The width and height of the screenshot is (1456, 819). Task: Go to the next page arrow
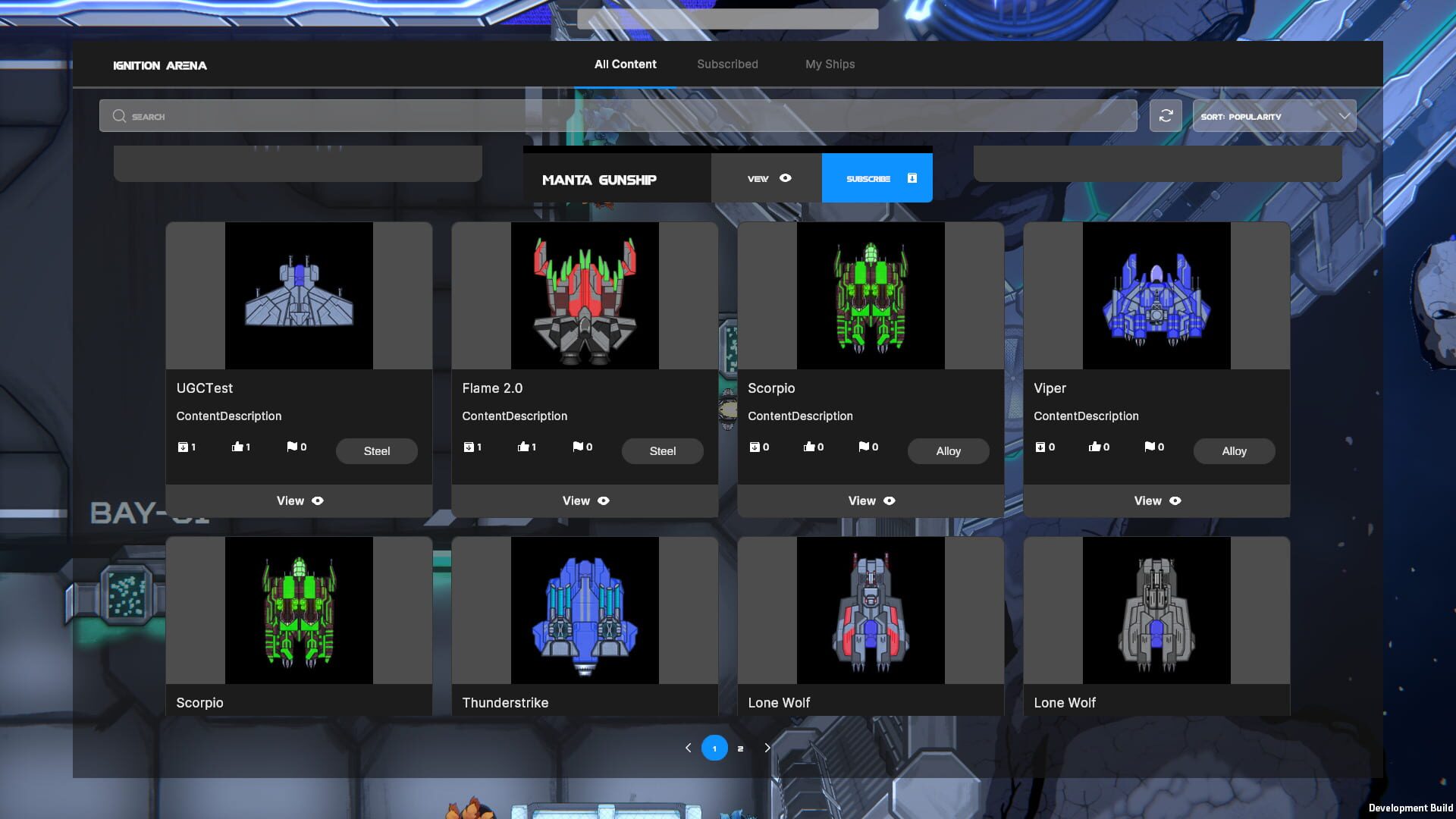(x=767, y=748)
